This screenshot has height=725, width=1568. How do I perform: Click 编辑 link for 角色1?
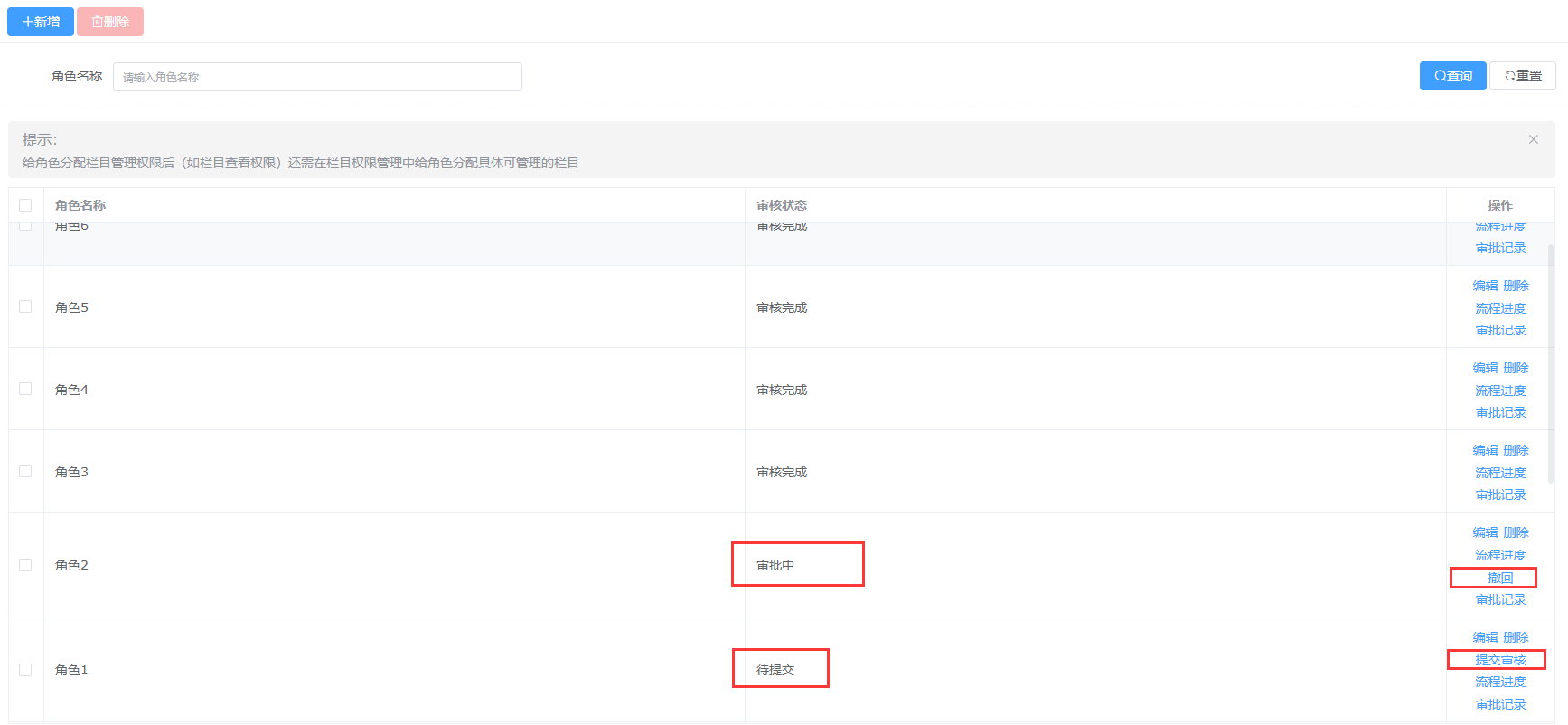(1485, 637)
